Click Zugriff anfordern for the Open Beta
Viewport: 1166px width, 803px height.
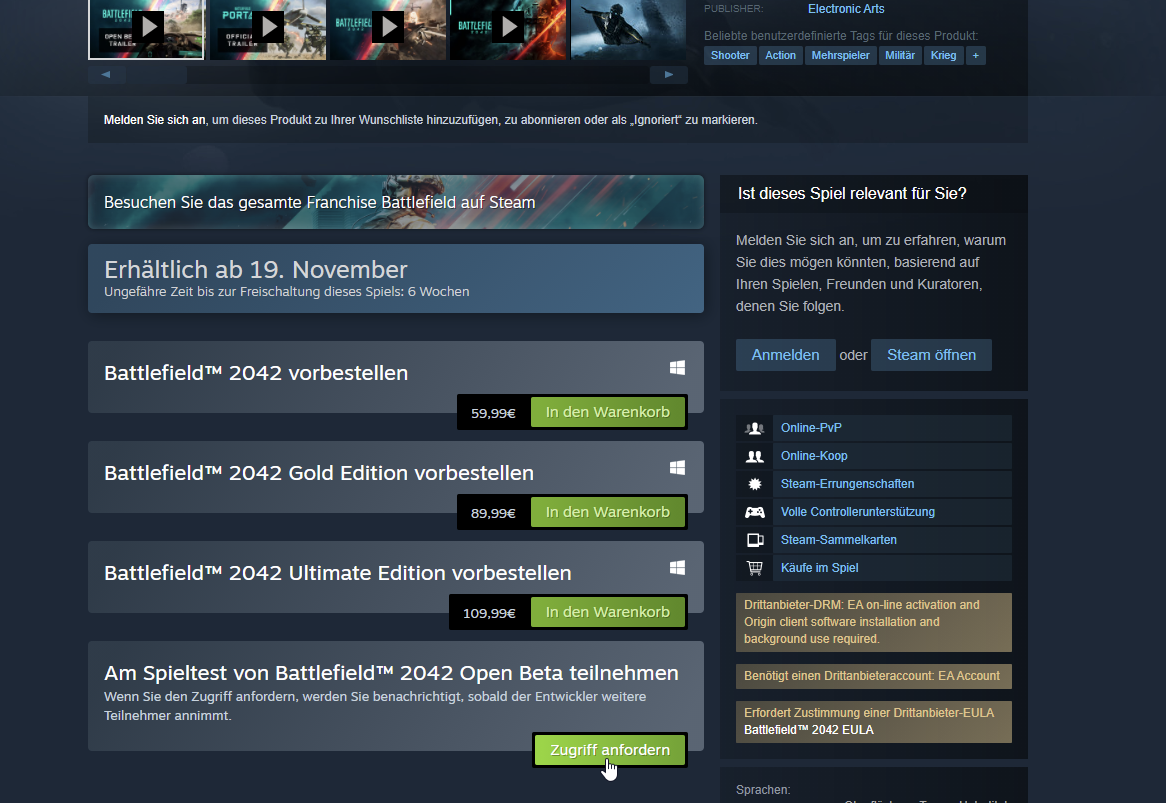(609, 751)
